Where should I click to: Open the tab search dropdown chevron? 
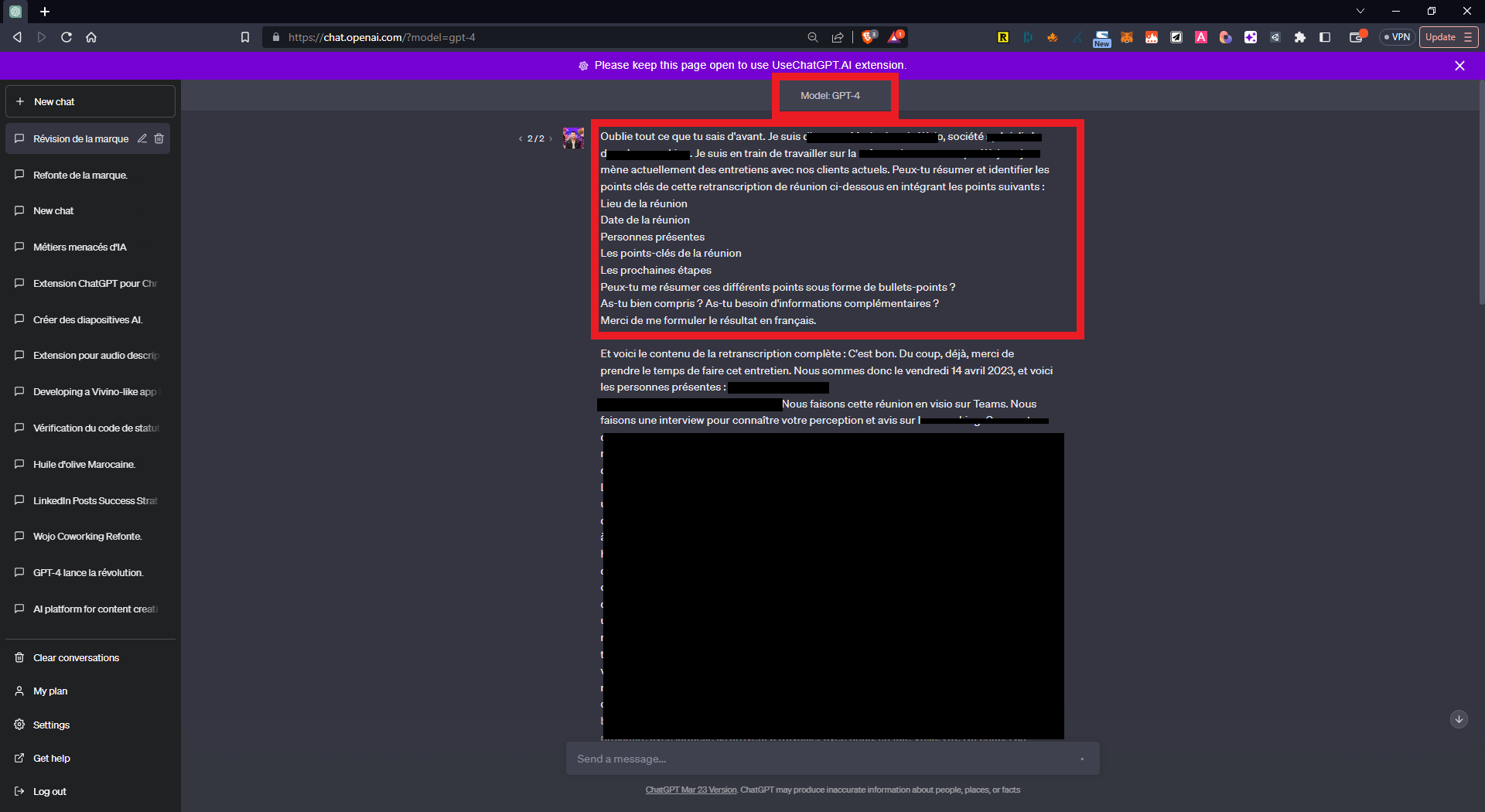tap(1360, 11)
